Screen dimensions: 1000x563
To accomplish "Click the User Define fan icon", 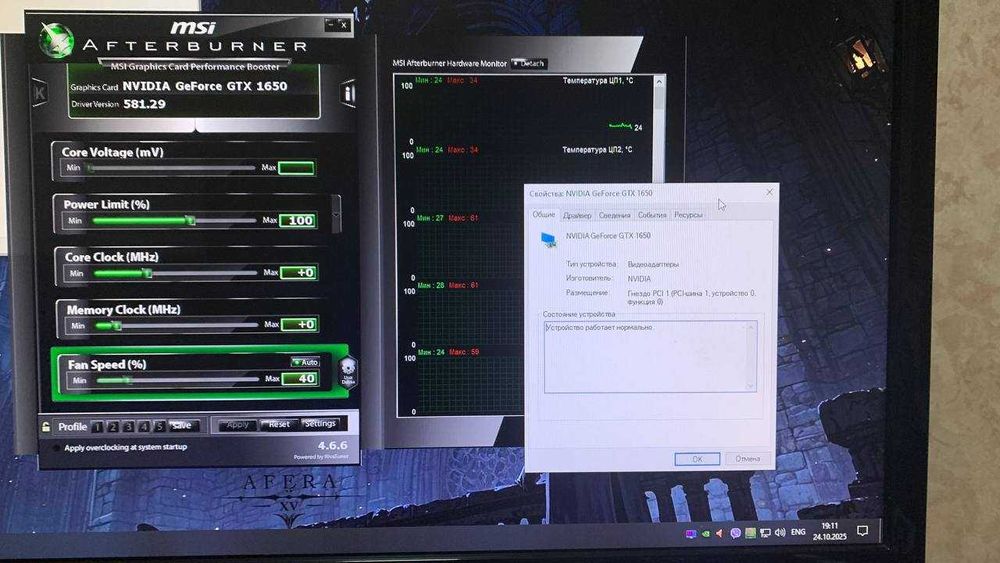I will coord(348,372).
